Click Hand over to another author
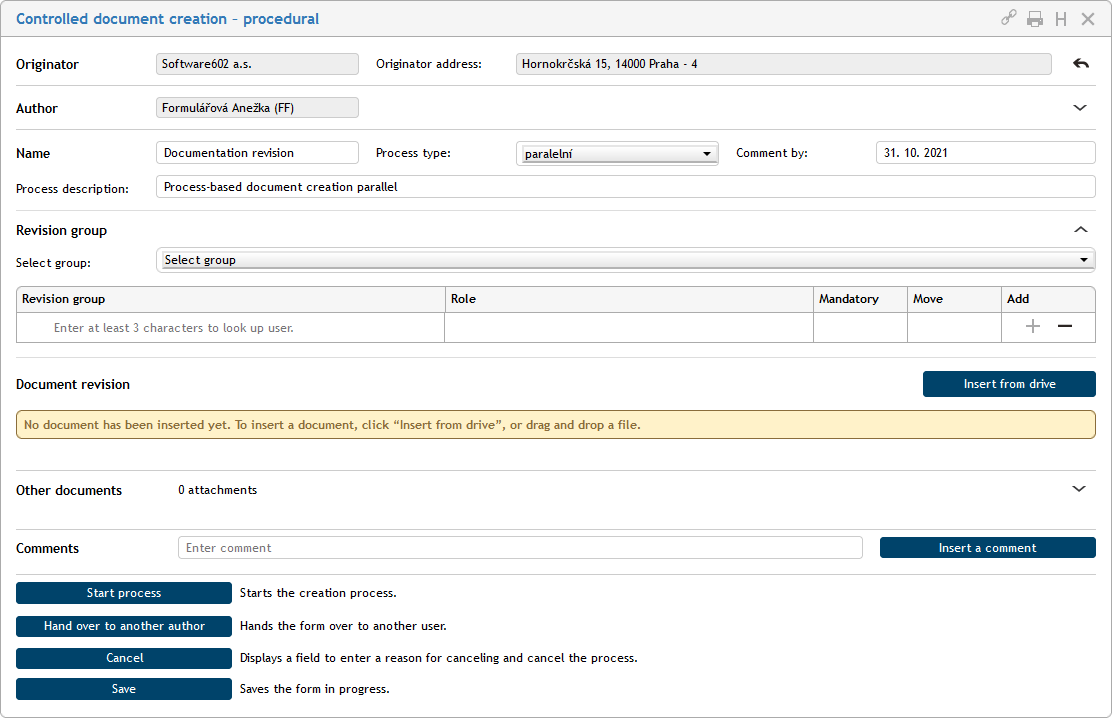Viewport: 1112px width, 718px height. [x=124, y=626]
